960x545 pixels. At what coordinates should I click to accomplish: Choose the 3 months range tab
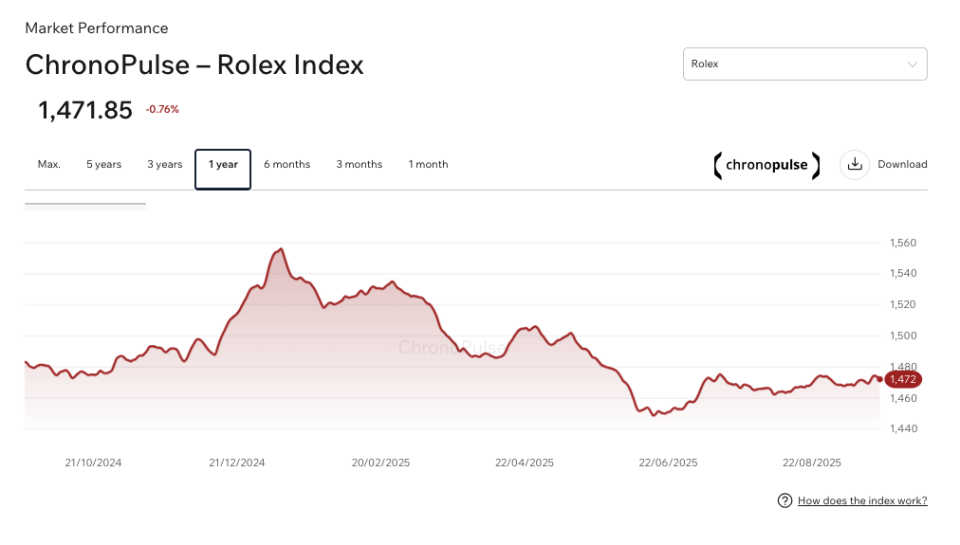359,164
